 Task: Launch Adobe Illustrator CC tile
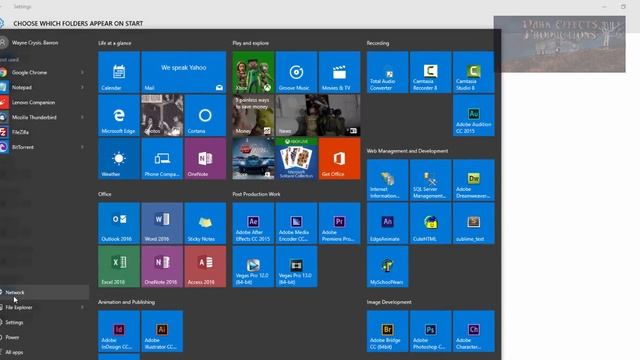(162, 331)
